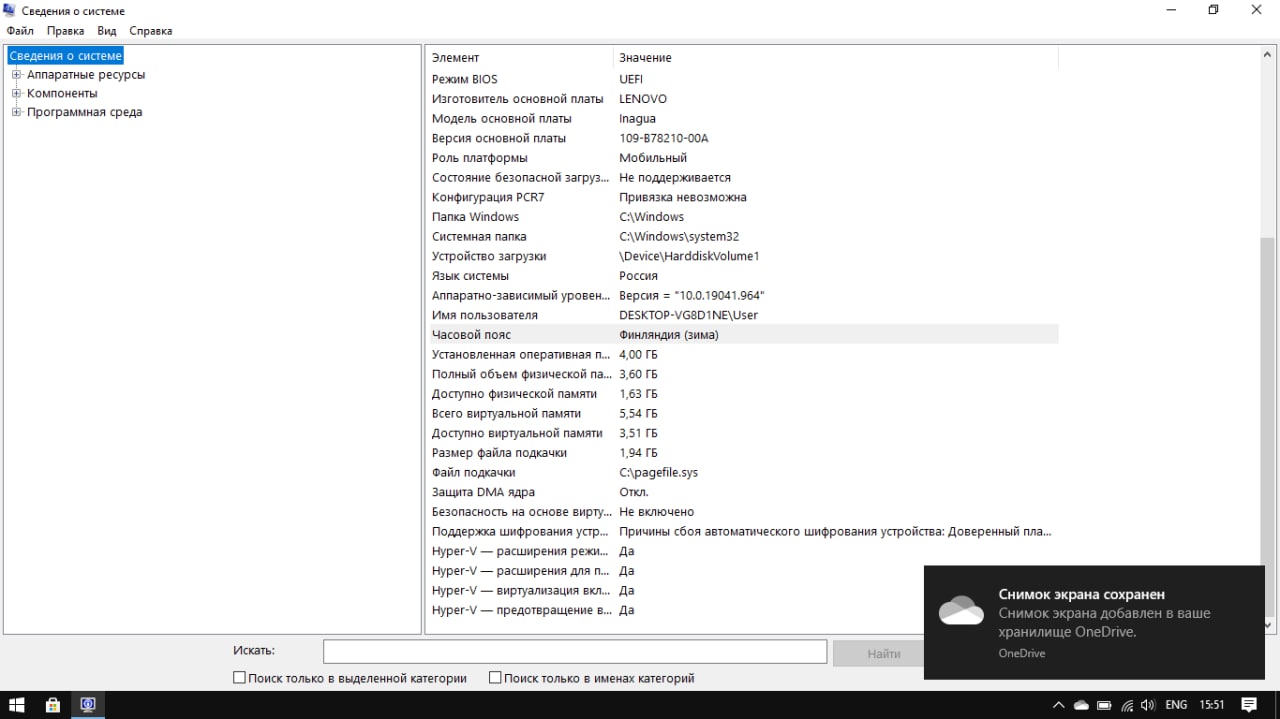Image resolution: width=1280 pixels, height=719 pixels.
Task: Click value Привязка невозможна
Action: [683, 197]
